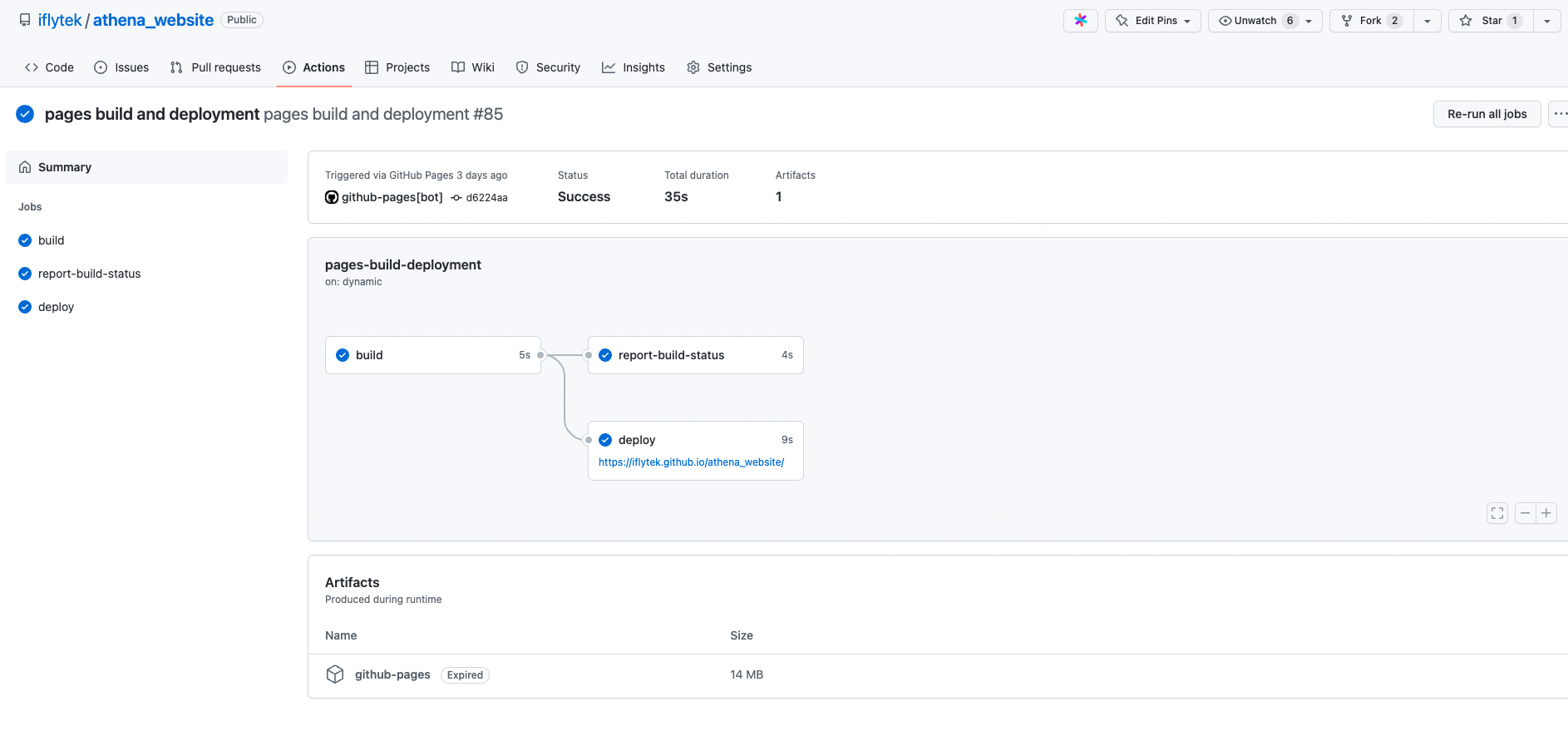Image resolution: width=1568 pixels, height=731 pixels.
Task: Click the success check next to report-build-status in sidebar
Action: click(x=25, y=274)
